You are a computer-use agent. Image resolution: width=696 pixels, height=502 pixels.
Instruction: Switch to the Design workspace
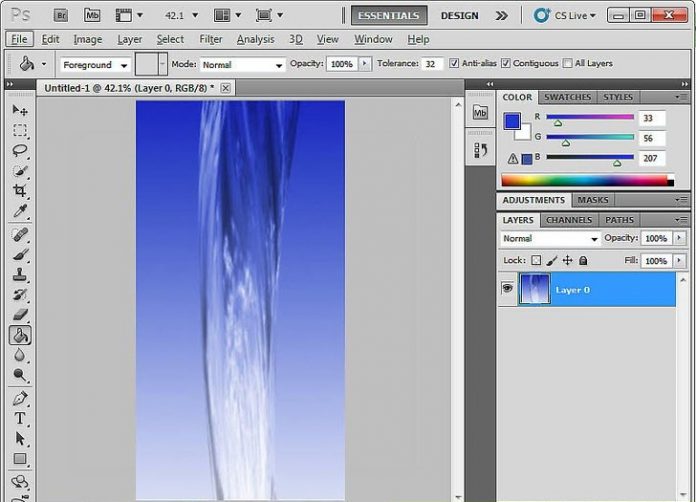(x=459, y=15)
